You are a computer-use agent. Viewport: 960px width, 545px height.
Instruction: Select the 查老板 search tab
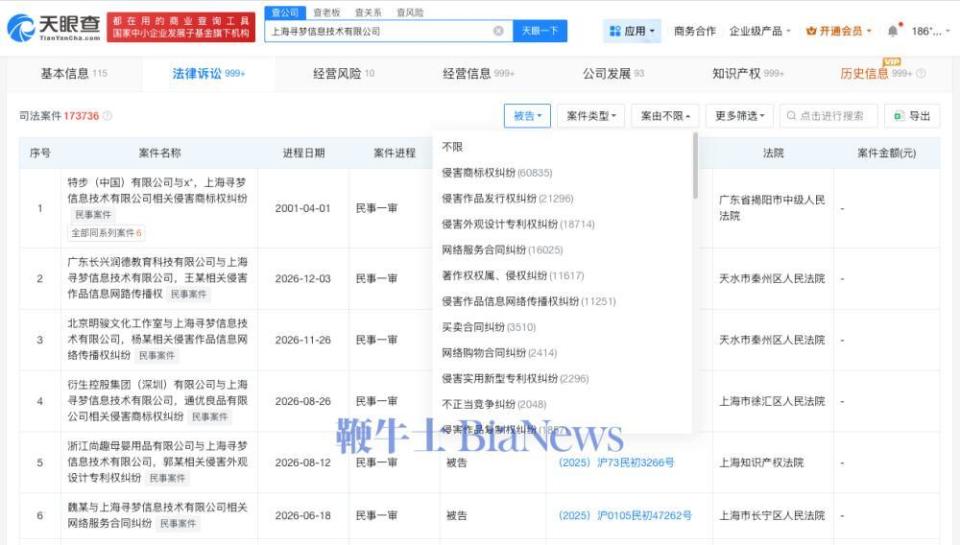[x=326, y=12]
